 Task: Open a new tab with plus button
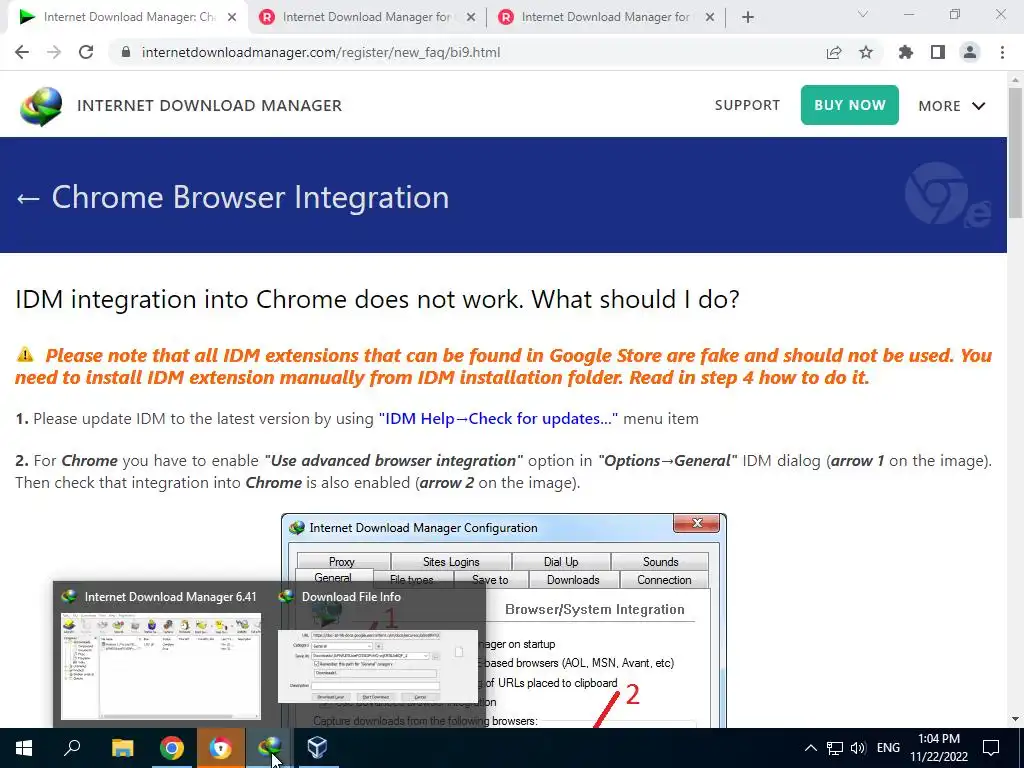[x=748, y=18]
